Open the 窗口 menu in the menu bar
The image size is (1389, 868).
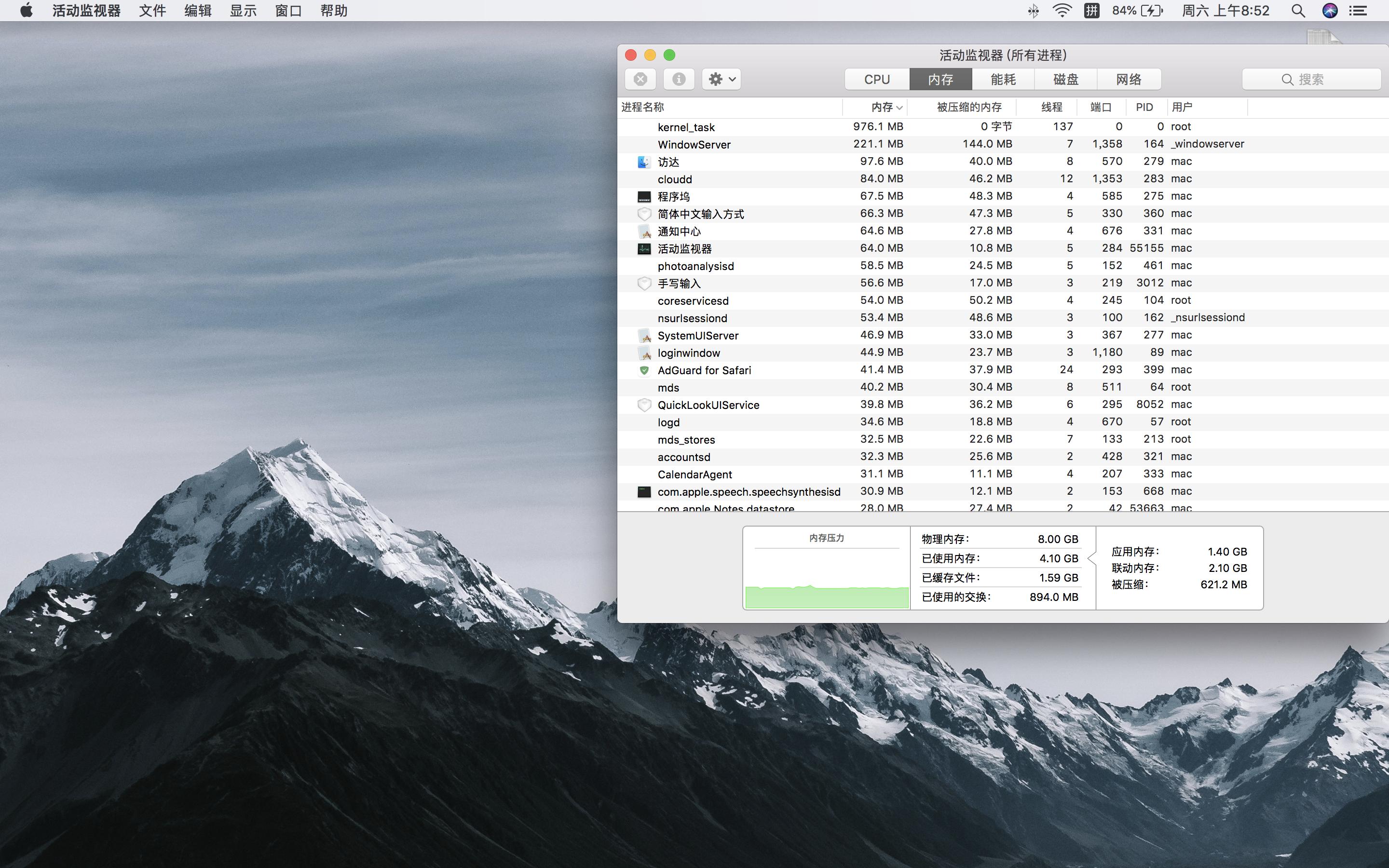click(288, 11)
